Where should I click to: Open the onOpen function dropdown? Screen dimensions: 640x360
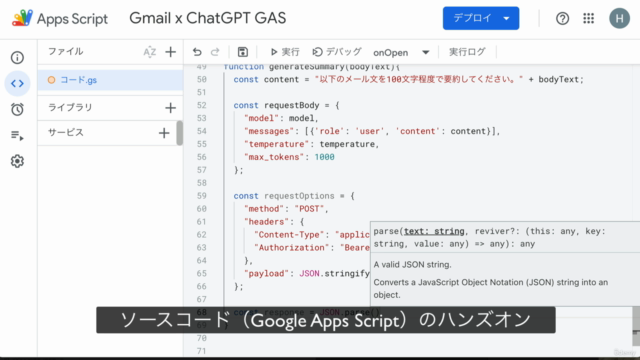click(401, 52)
